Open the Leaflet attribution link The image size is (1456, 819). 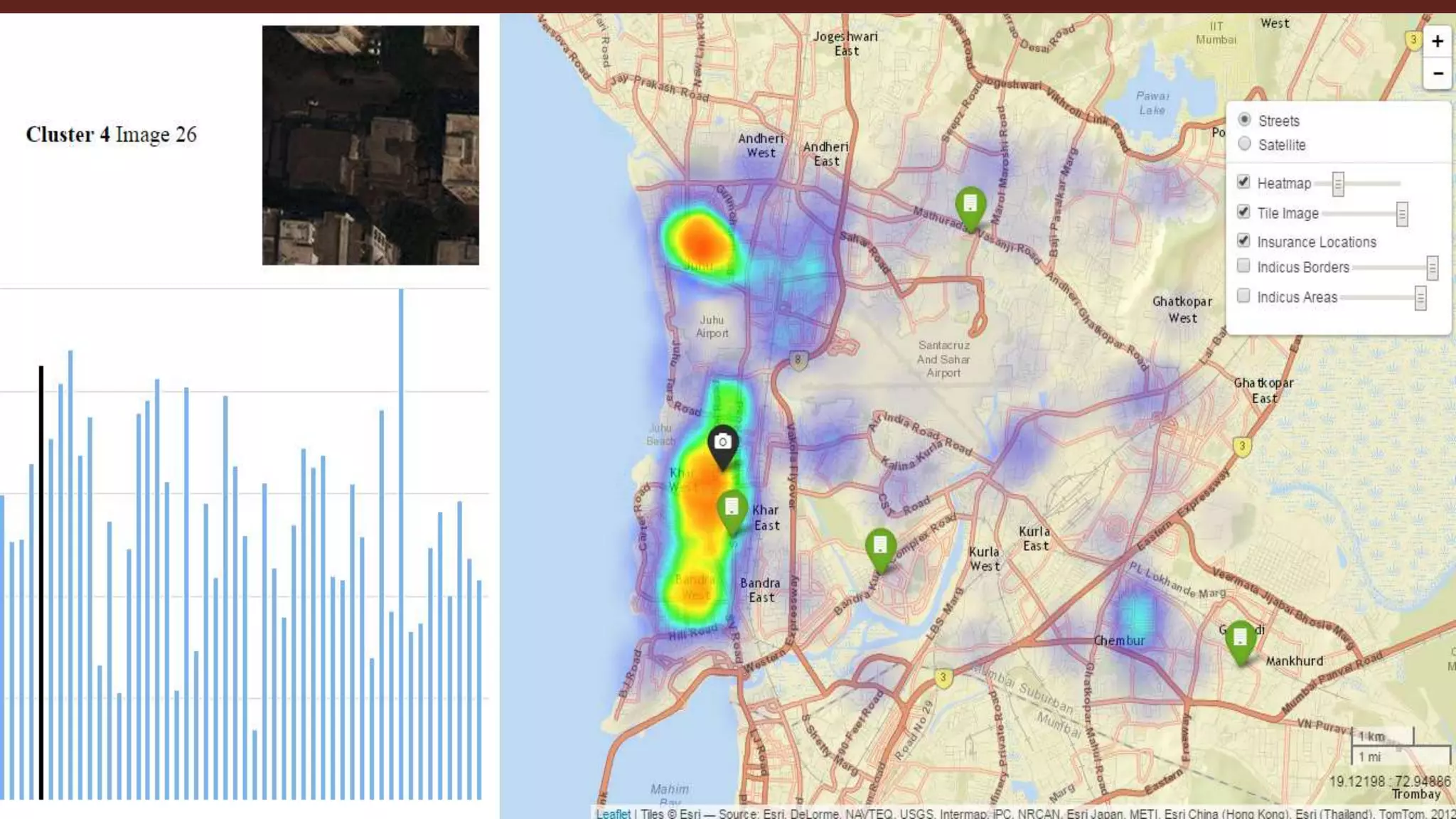[x=613, y=813]
